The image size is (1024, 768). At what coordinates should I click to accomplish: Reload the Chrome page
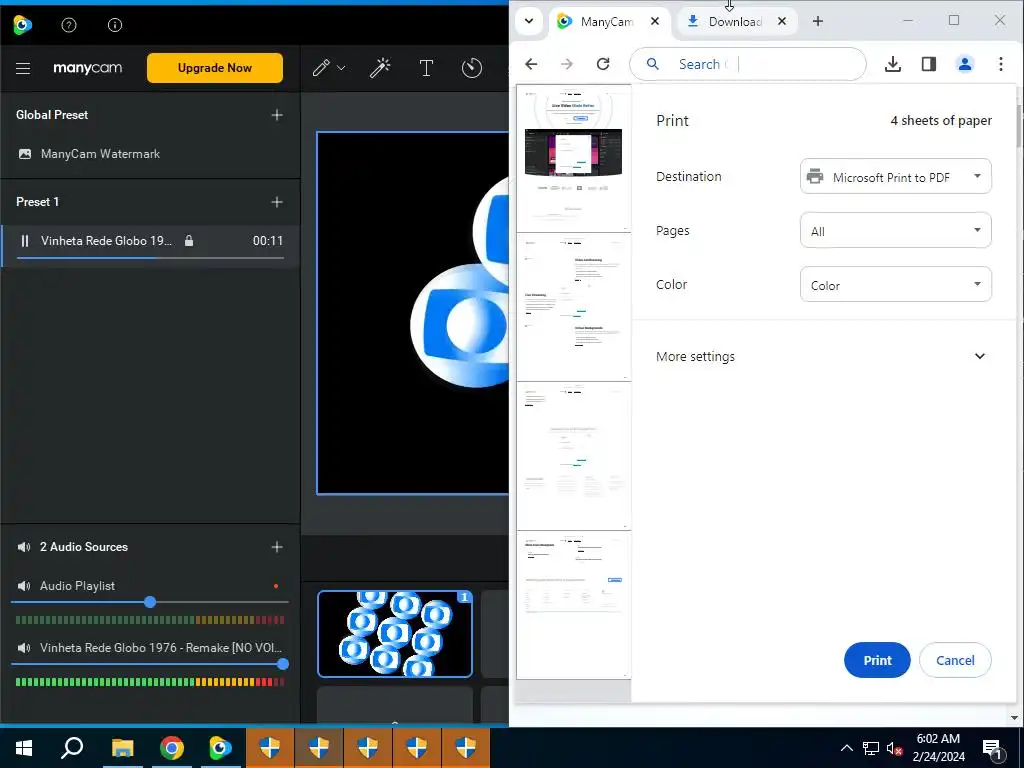point(603,64)
